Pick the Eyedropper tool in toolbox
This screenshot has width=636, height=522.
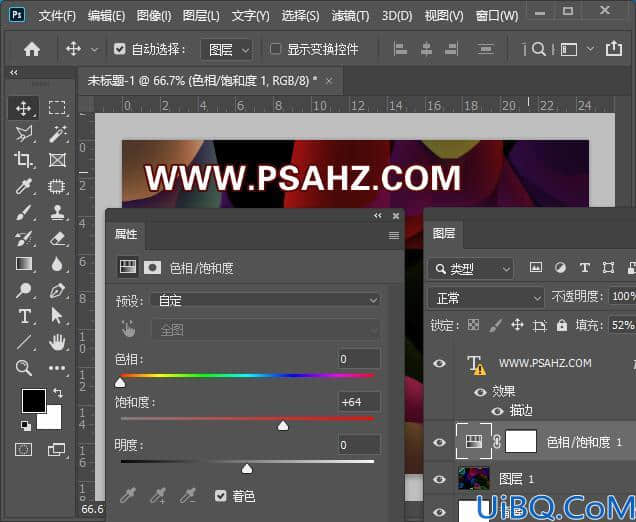[24, 187]
